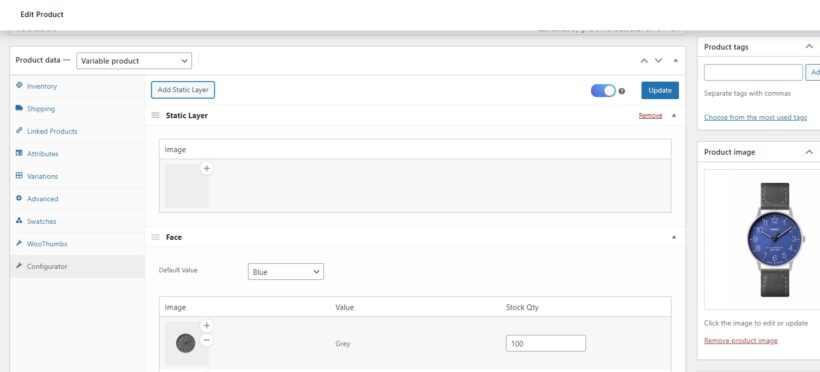Move Product data panel up

(x=644, y=61)
